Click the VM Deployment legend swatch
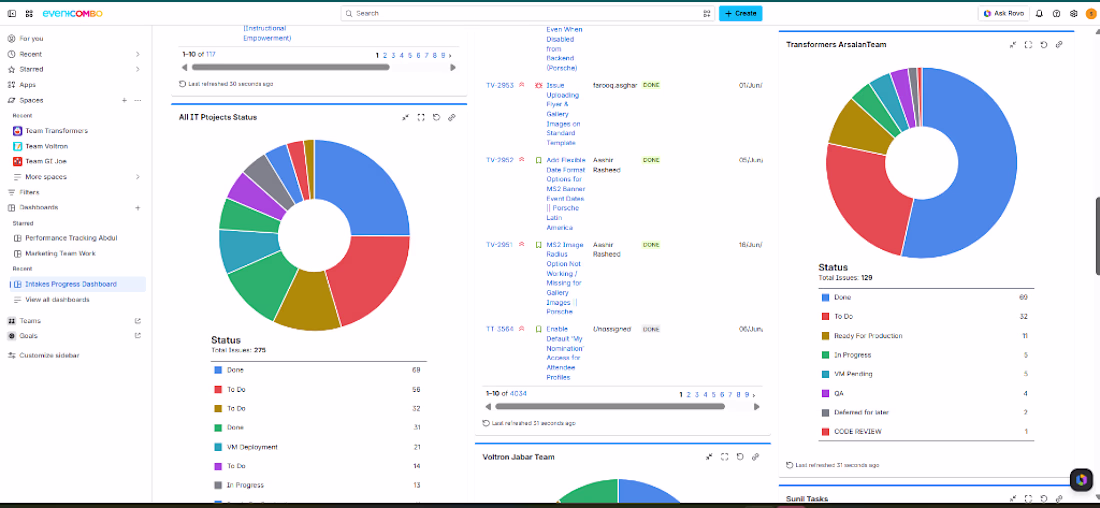The image size is (1100, 508). pos(218,447)
